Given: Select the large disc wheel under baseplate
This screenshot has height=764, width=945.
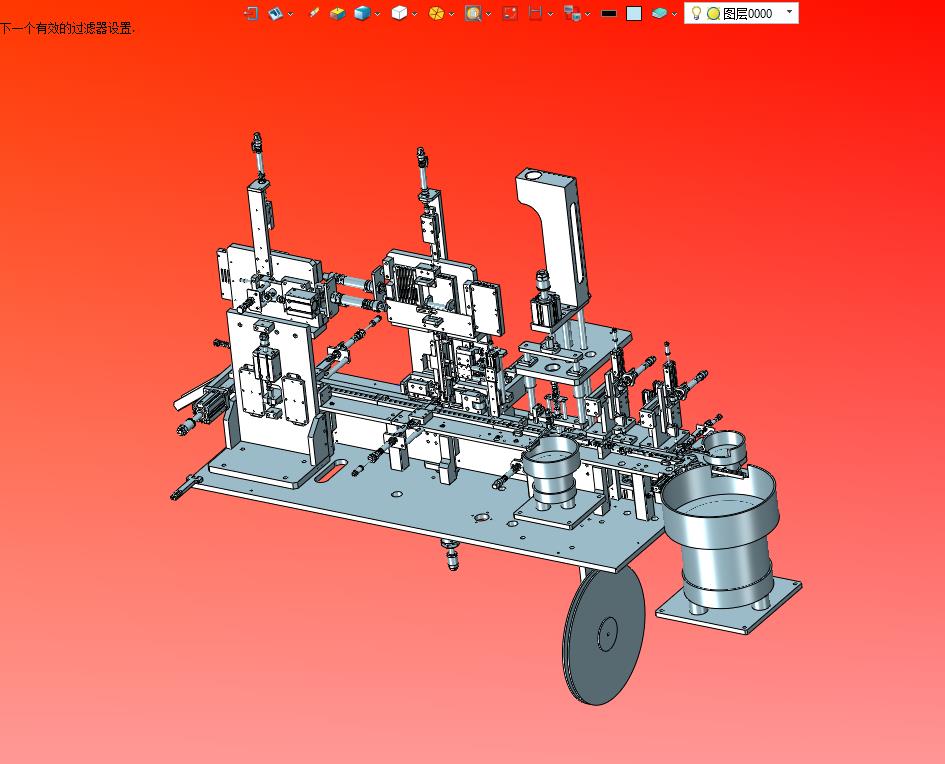Looking at the screenshot, I should pyautogui.click(x=603, y=635).
